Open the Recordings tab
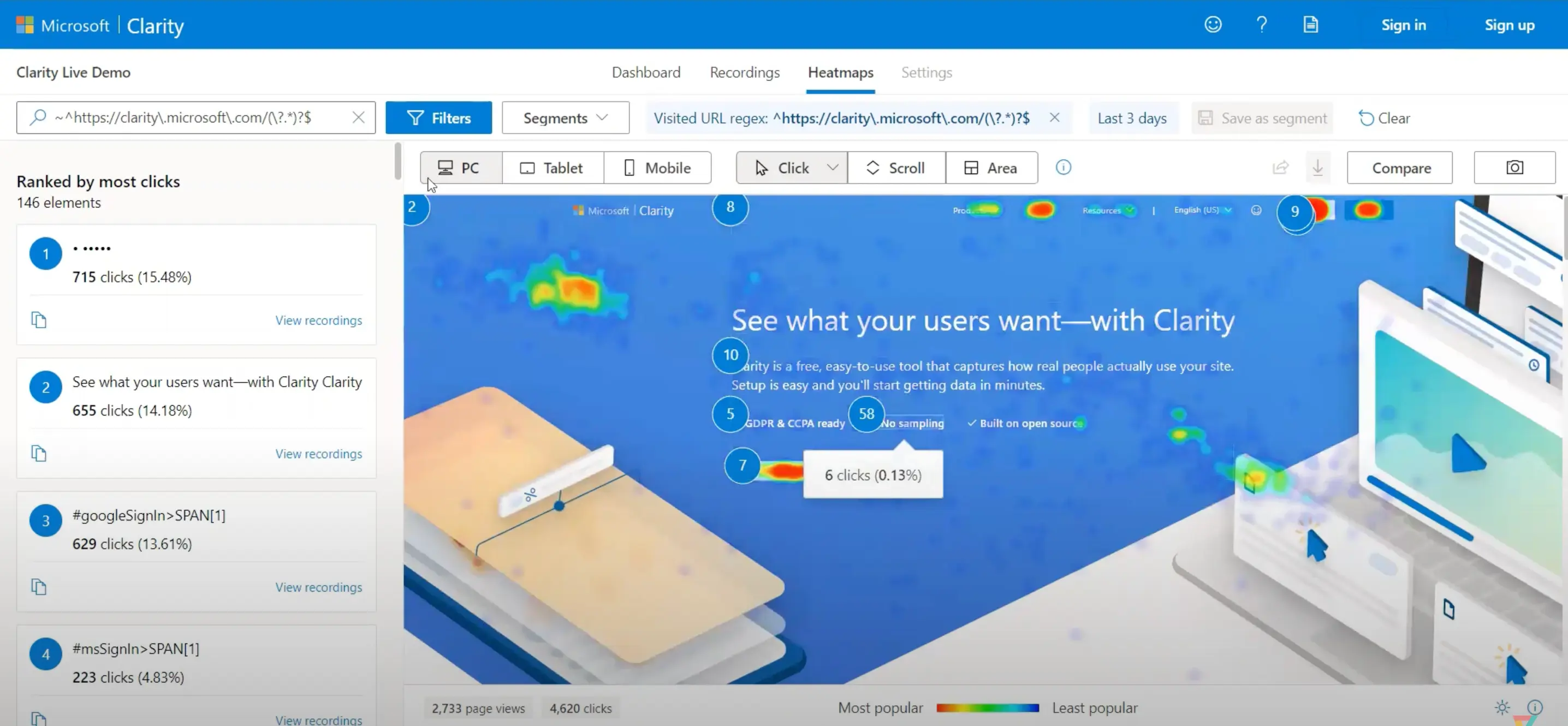Viewport: 1568px width, 726px height. (745, 72)
